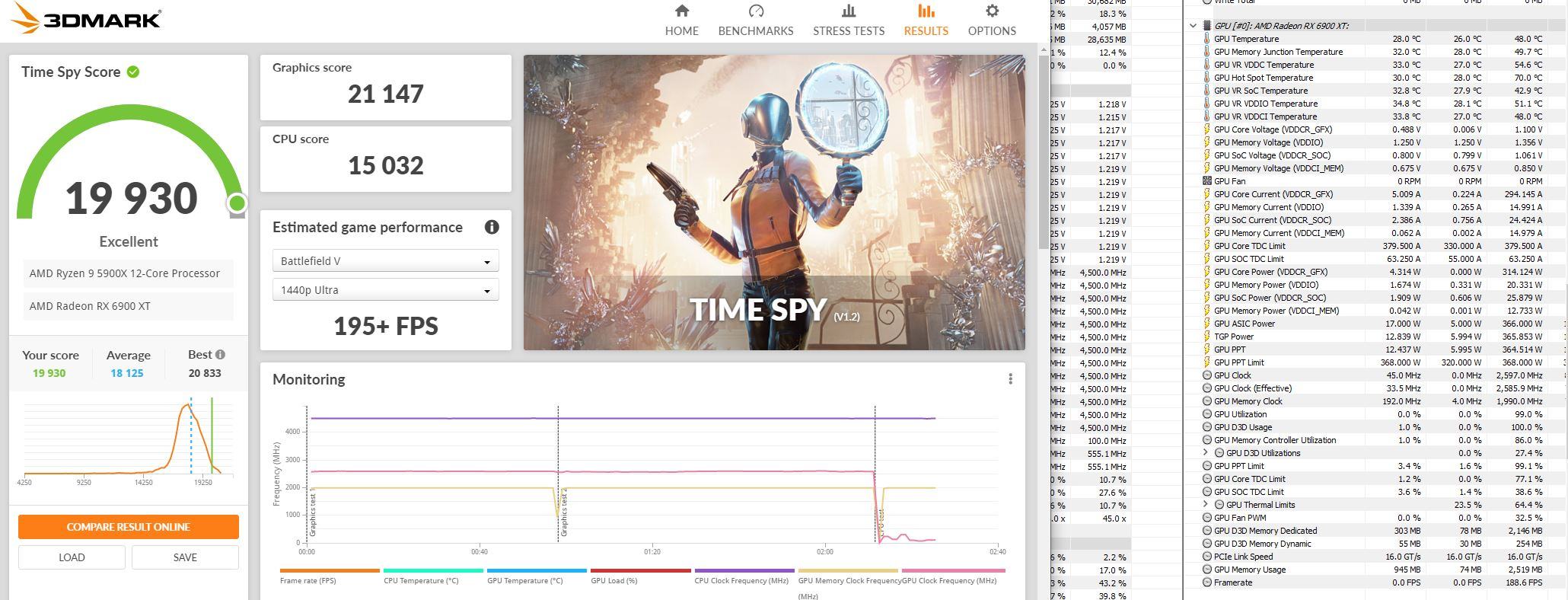The width and height of the screenshot is (1568, 600).
Task: Click the GPU Temperature blue legend swatch
Action: [537, 570]
